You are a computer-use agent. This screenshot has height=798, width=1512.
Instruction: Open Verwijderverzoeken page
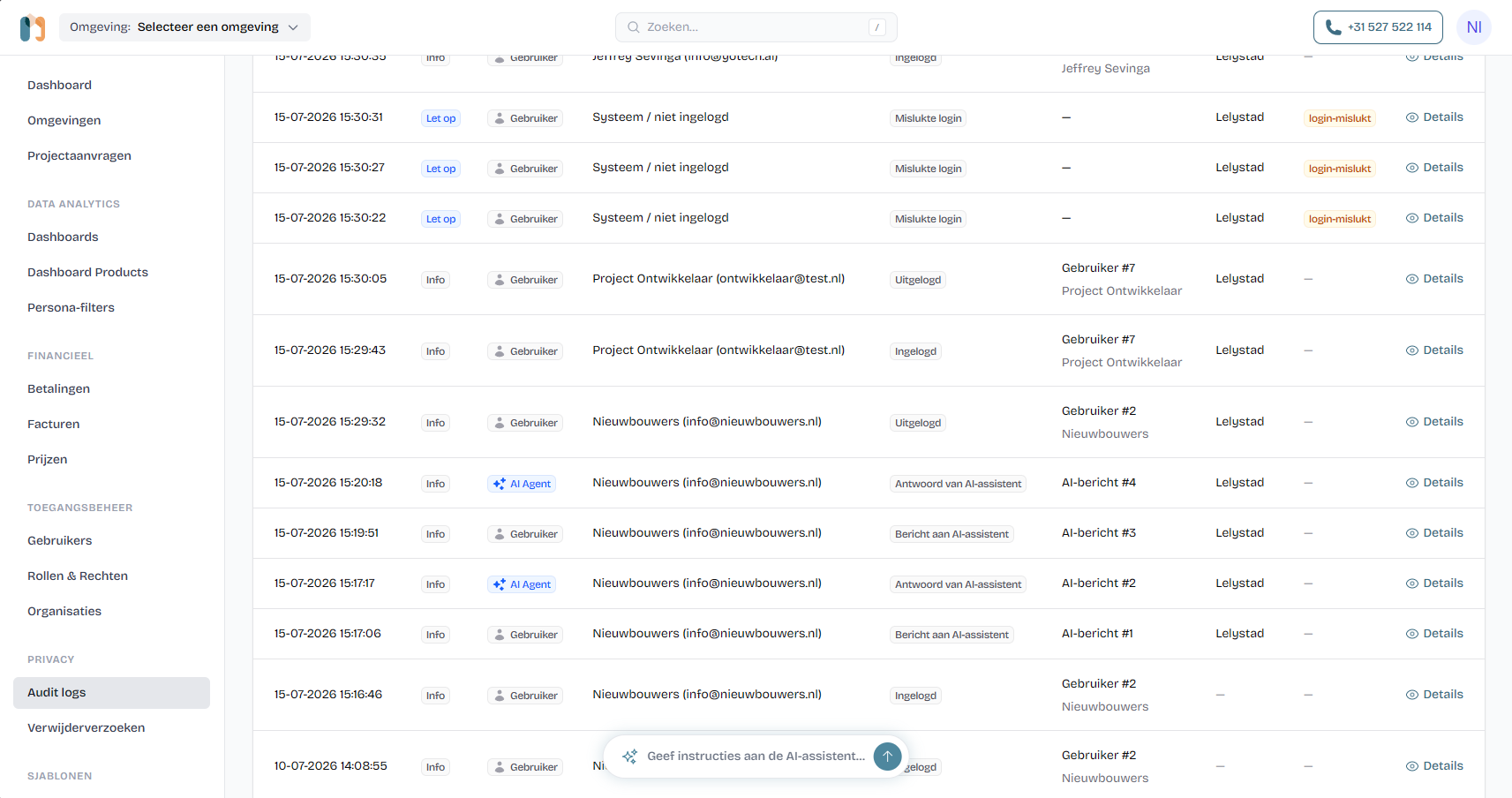[86, 727]
